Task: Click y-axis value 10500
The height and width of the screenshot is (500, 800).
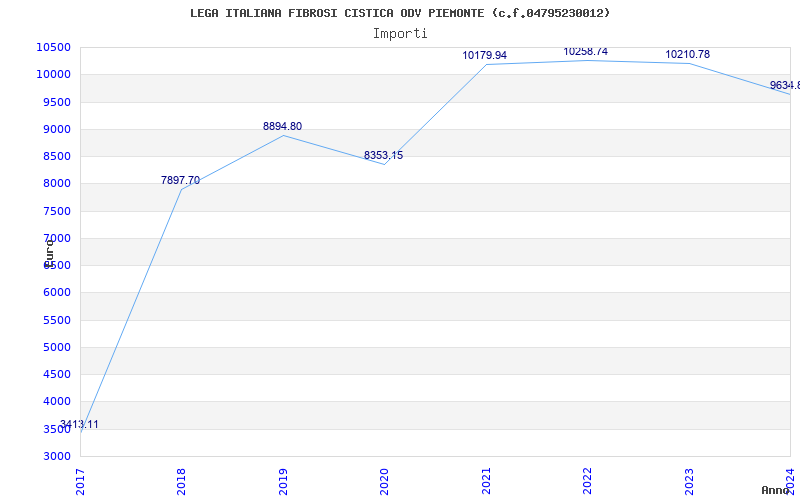Action: click(x=53, y=47)
